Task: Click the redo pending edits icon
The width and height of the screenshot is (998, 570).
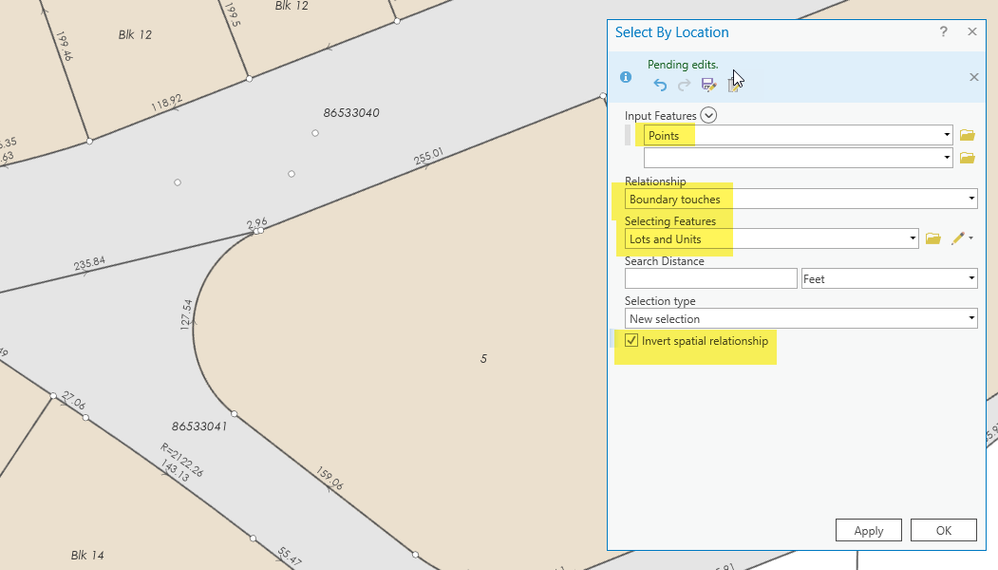Action: pyautogui.click(x=684, y=85)
